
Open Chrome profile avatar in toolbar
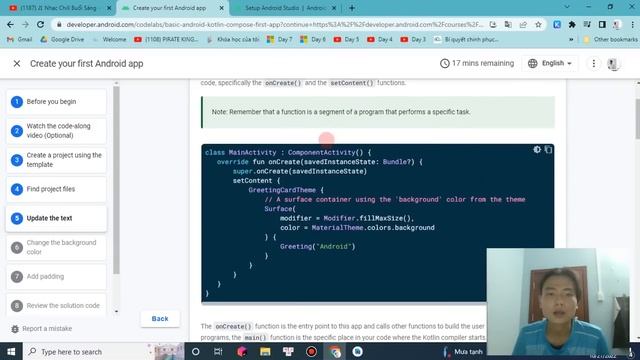617,24
